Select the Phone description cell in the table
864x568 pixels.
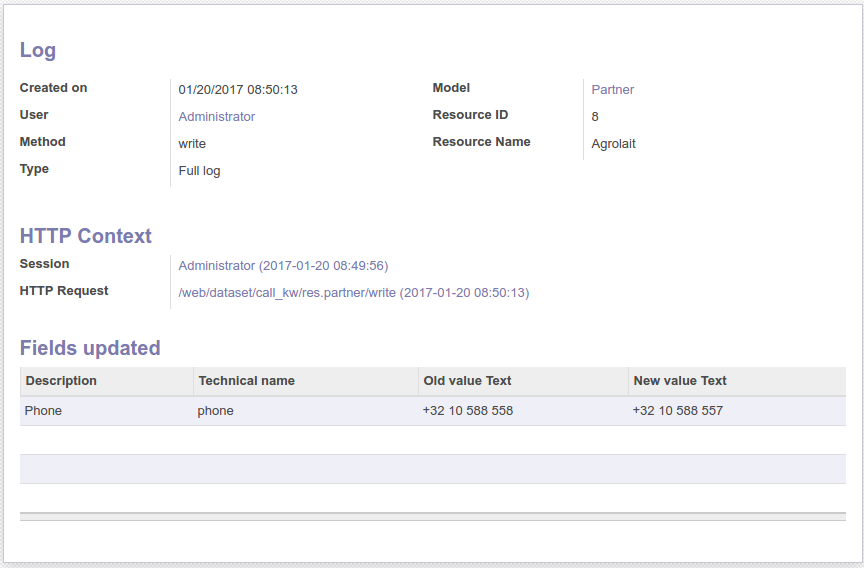pyautogui.click(x=43, y=411)
